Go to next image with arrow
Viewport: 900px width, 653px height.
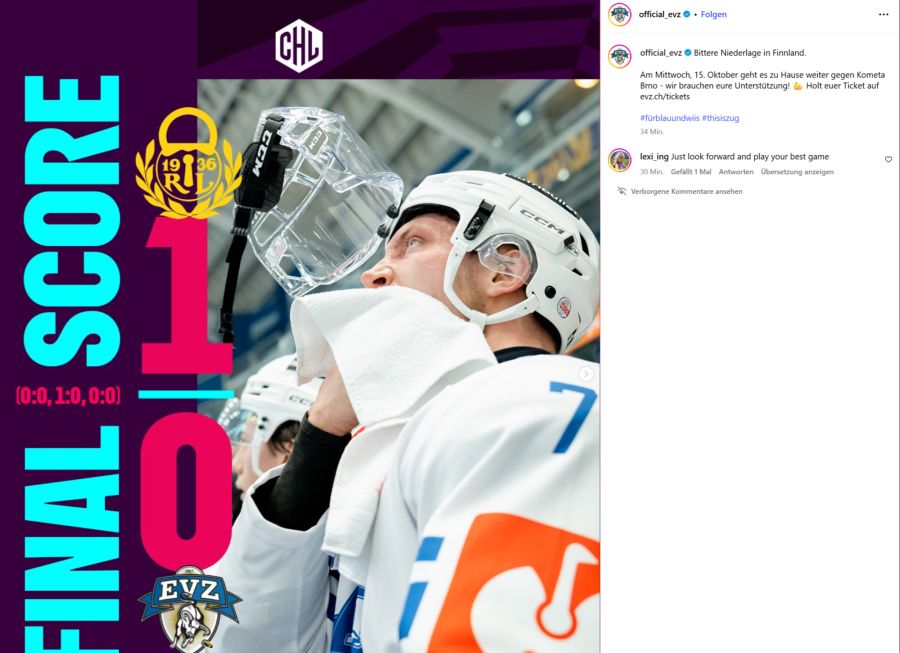[586, 374]
